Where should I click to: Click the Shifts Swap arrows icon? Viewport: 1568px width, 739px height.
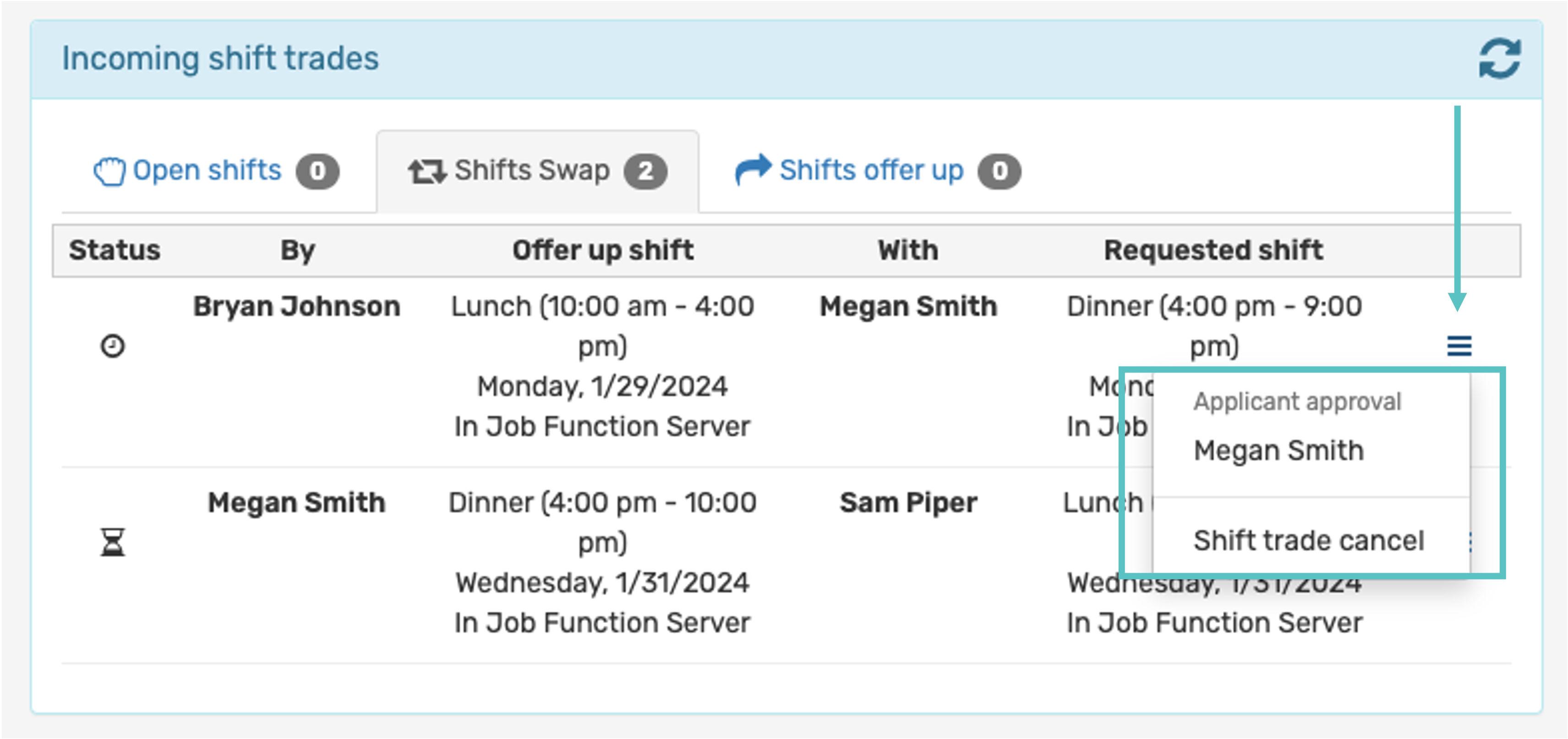[x=427, y=172]
